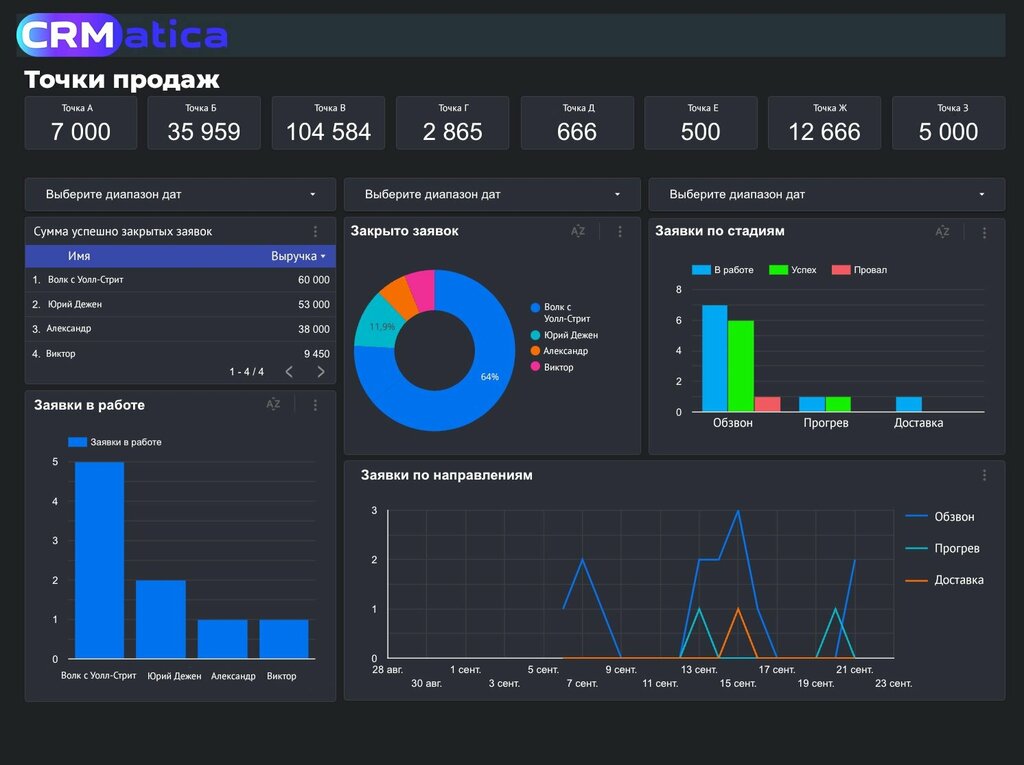
Task: Click Виктор donut legend entry
Action: (x=552, y=367)
